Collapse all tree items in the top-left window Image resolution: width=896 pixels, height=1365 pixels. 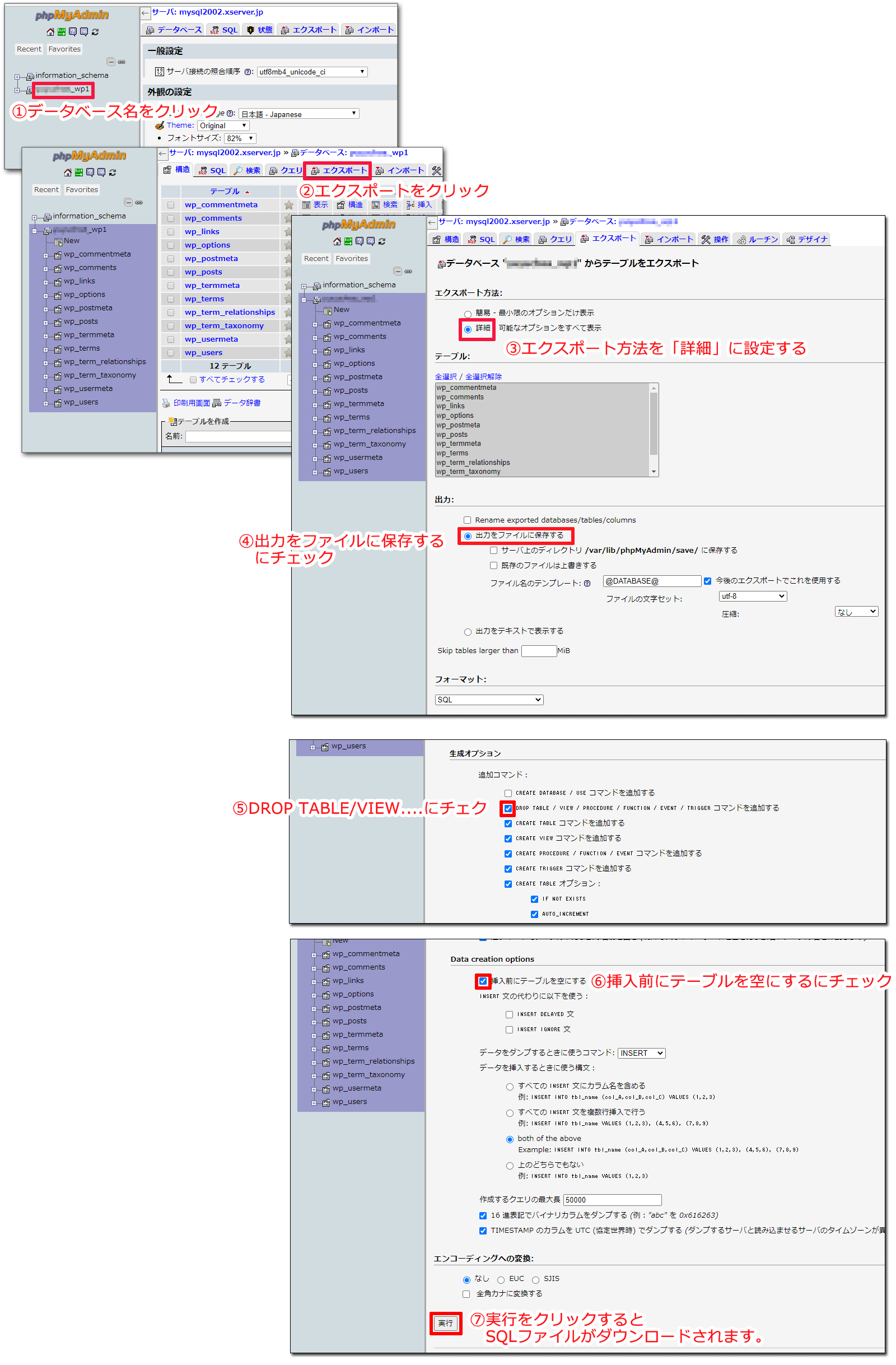click(x=111, y=62)
